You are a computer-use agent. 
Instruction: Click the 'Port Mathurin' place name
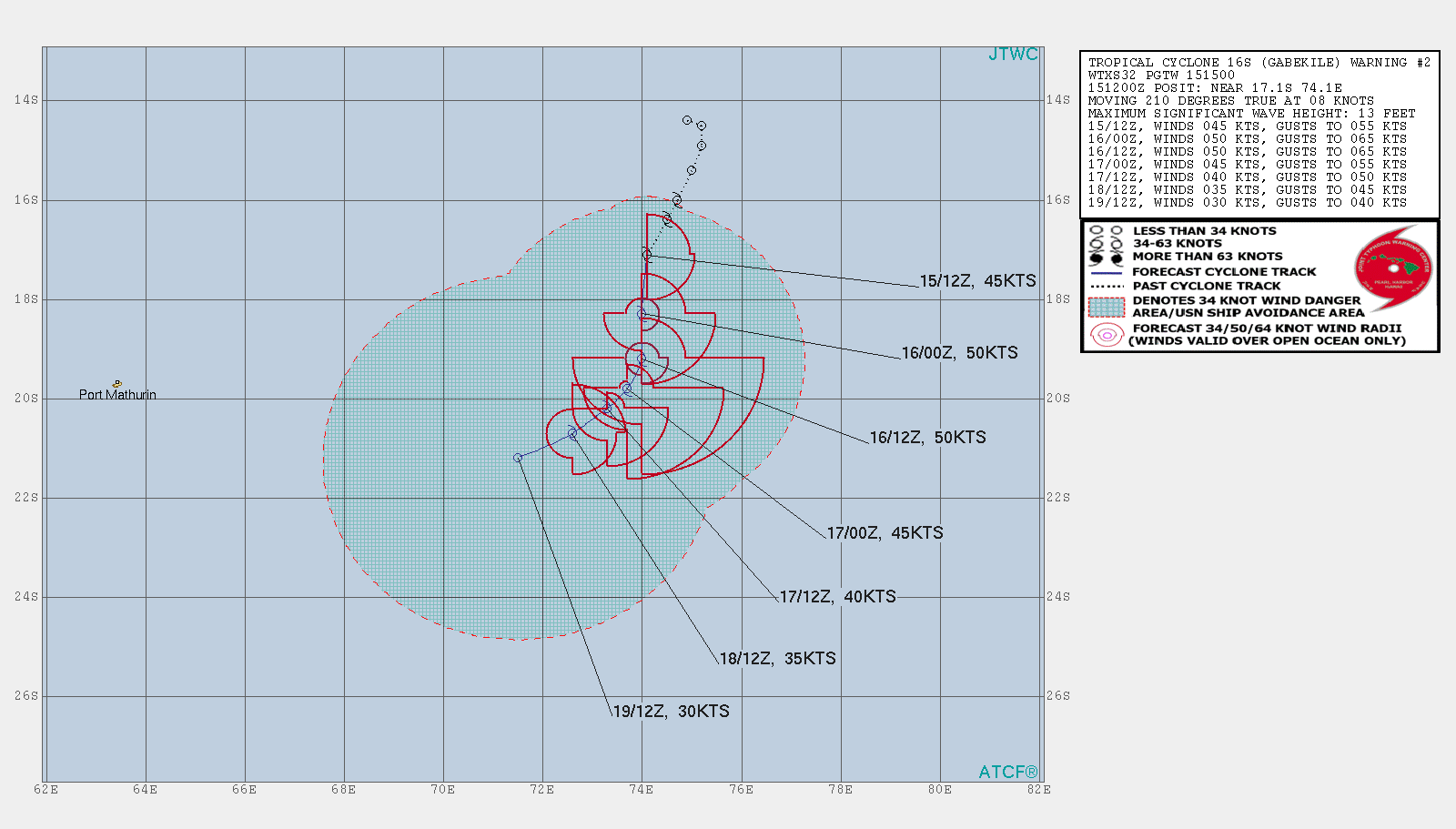117,395
